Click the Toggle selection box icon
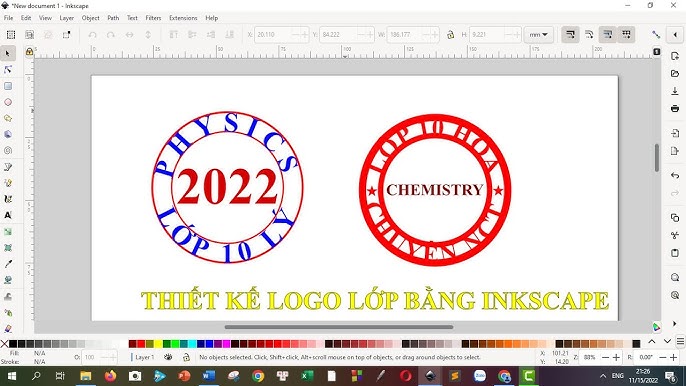This screenshot has height=386, width=686. click(x=66, y=35)
